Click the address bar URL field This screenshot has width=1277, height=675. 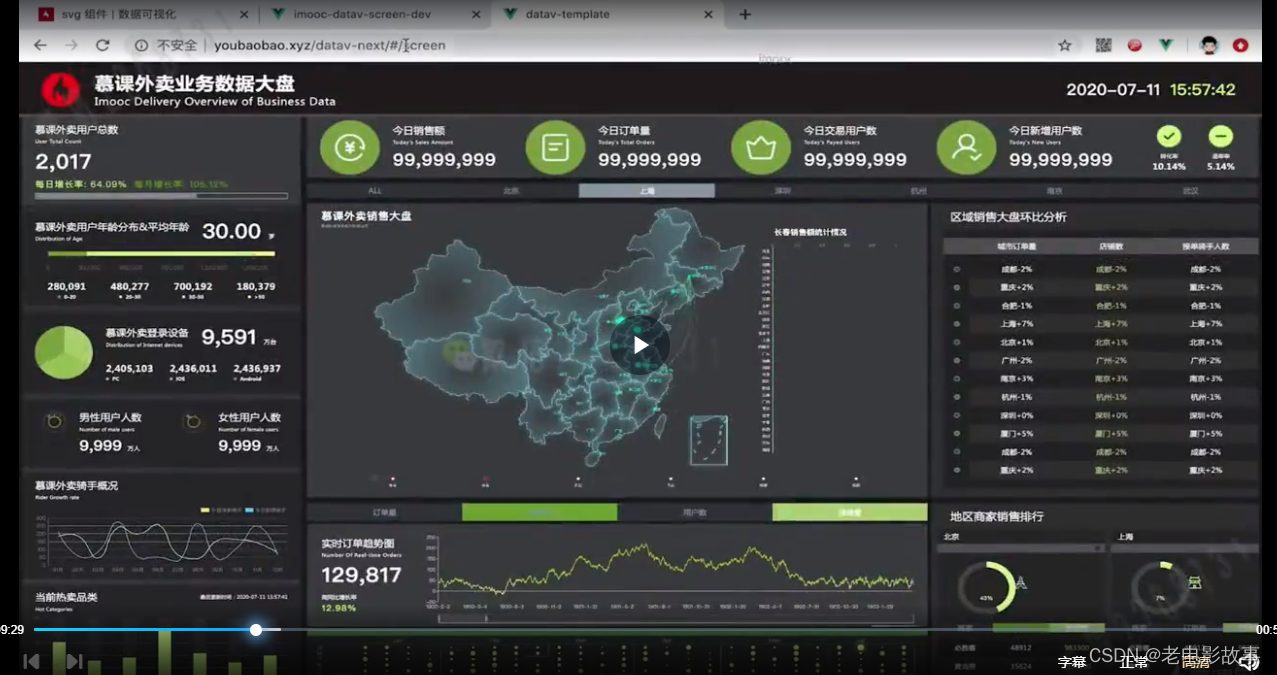tap(590, 45)
